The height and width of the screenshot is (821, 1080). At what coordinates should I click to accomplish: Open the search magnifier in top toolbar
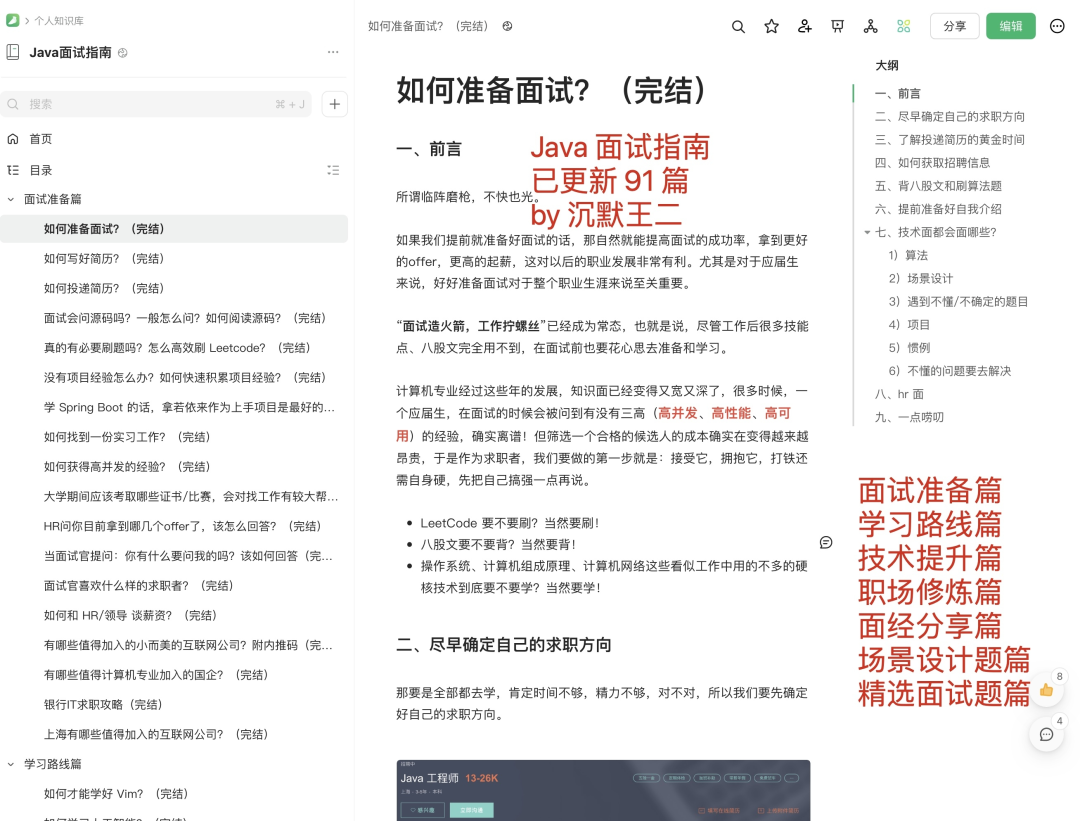(738, 26)
